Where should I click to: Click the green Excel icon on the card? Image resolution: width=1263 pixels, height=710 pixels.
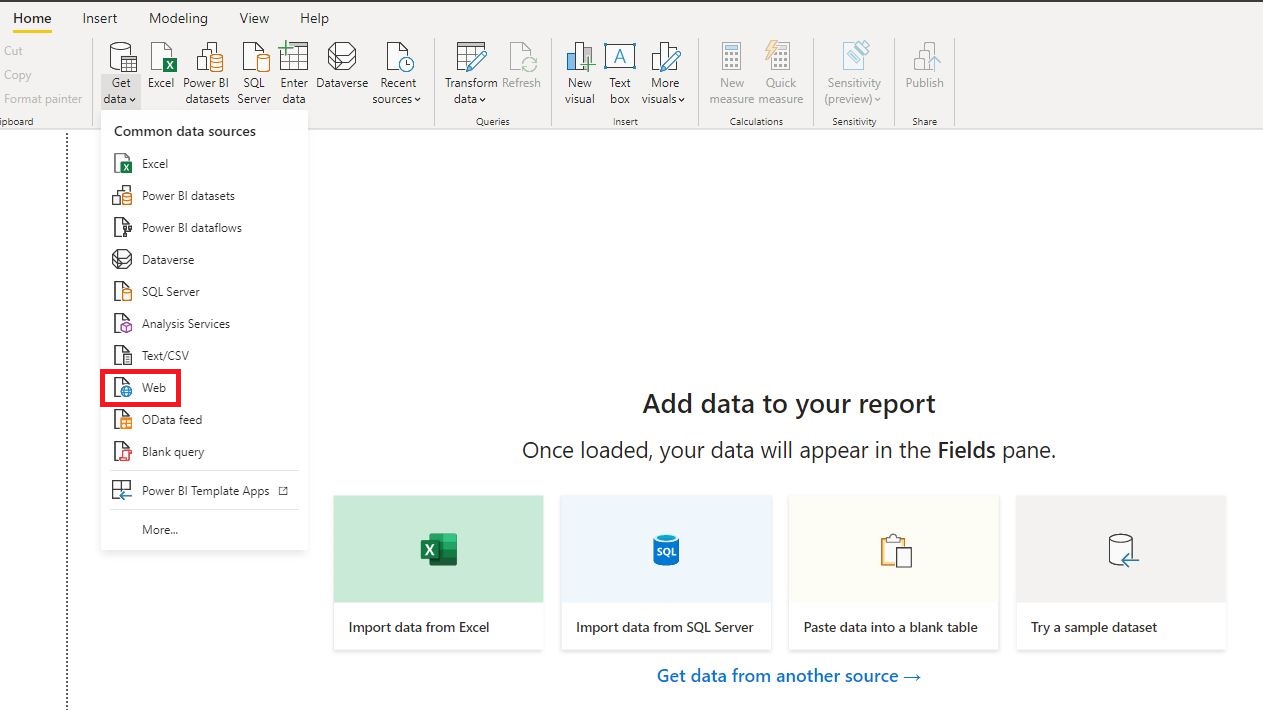439,549
